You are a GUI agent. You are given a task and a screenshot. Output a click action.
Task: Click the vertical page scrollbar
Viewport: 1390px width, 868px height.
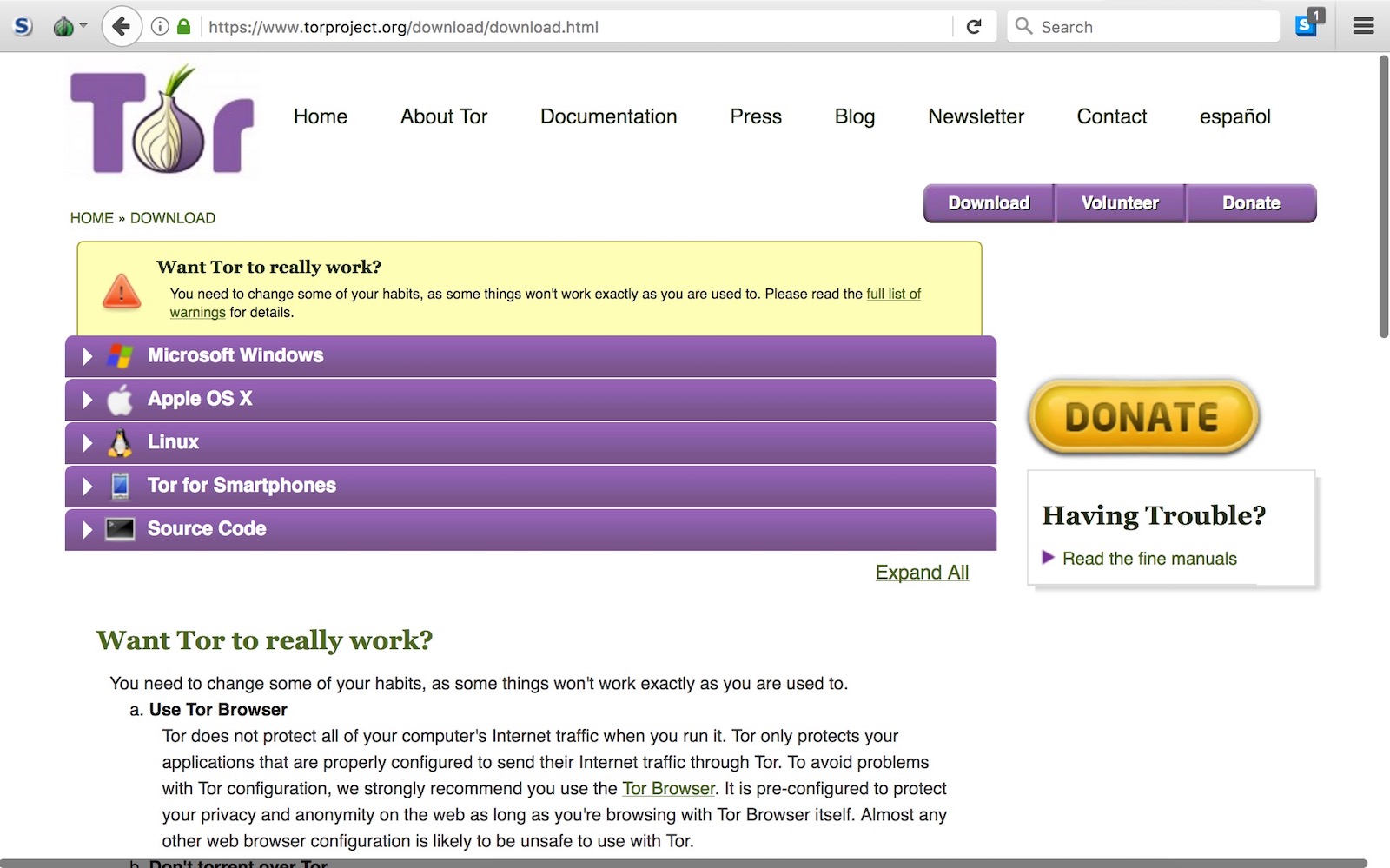(x=1383, y=196)
